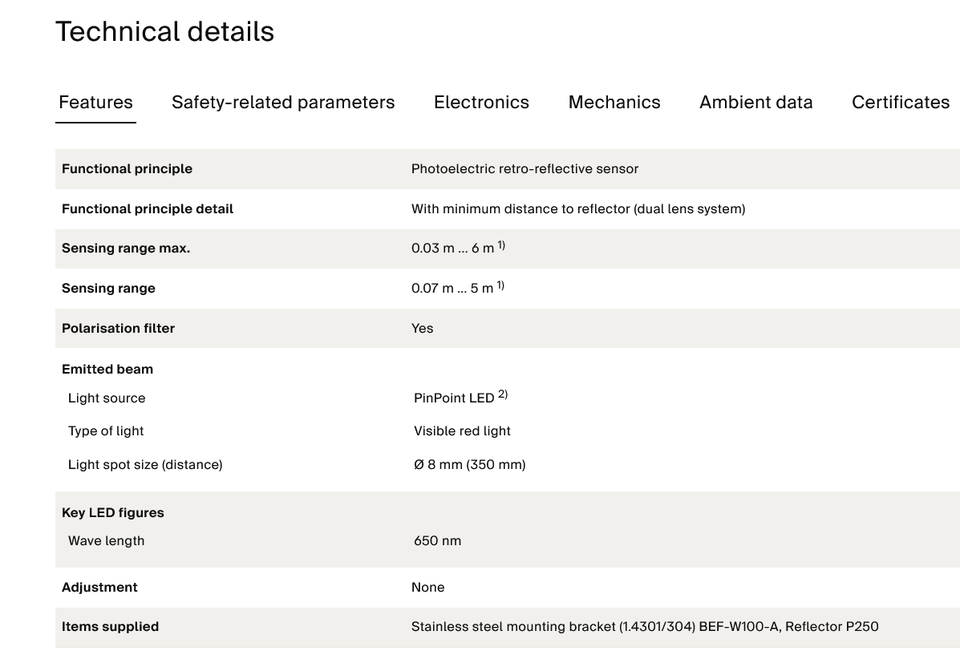
Task: Click footnote 2 next to PinPoint LED
Action: tap(503, 394)
